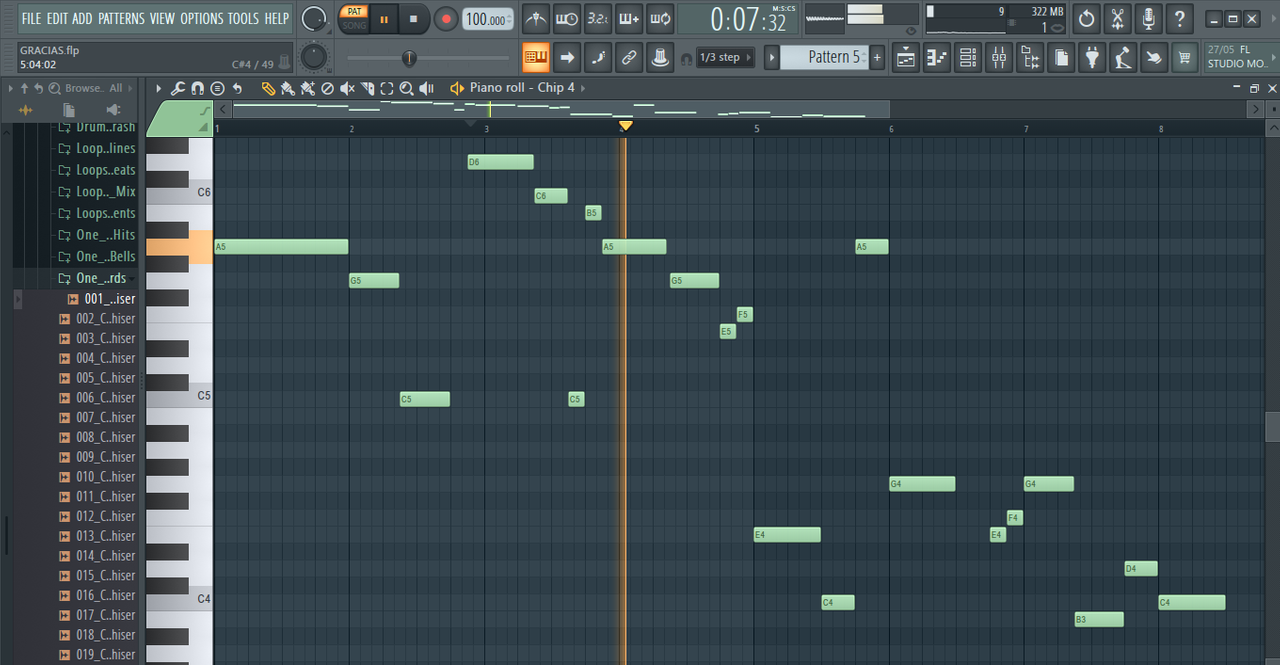
Task: Pause playback with the pause button
Action: (x=384, y=19)
